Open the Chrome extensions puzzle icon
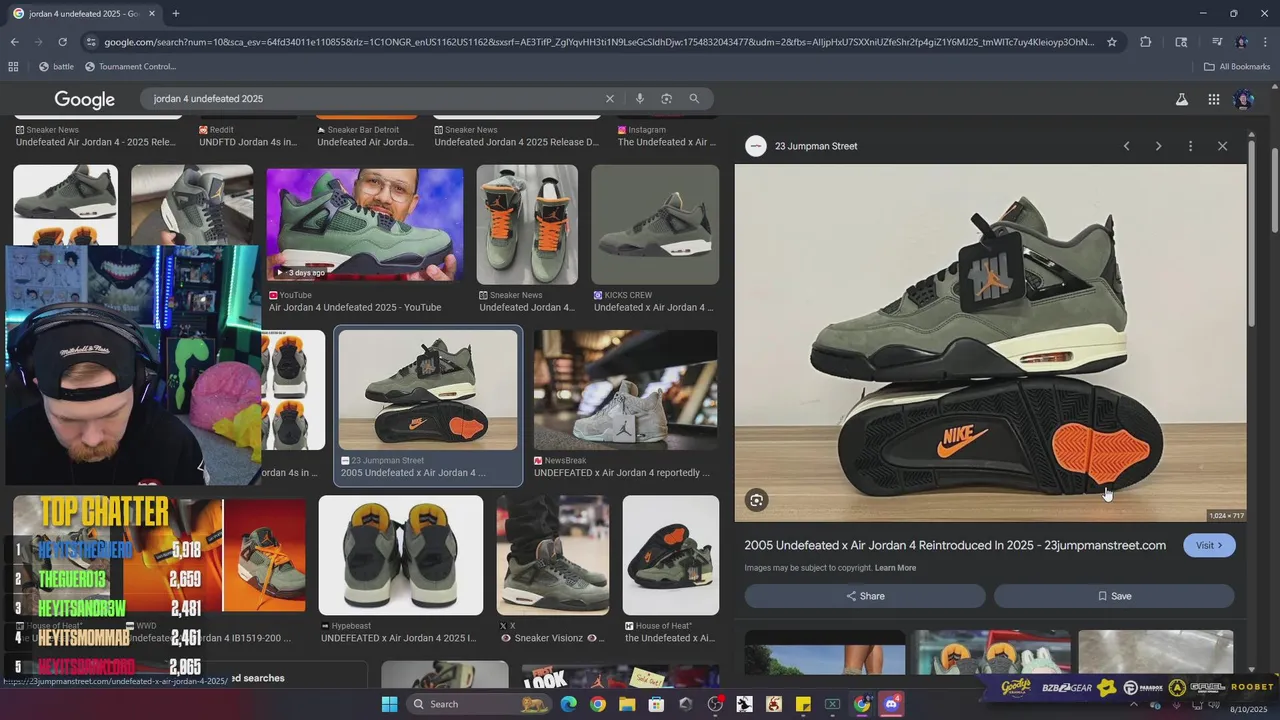Viewport: 1280px width, 720px height. click(1146, 42)
